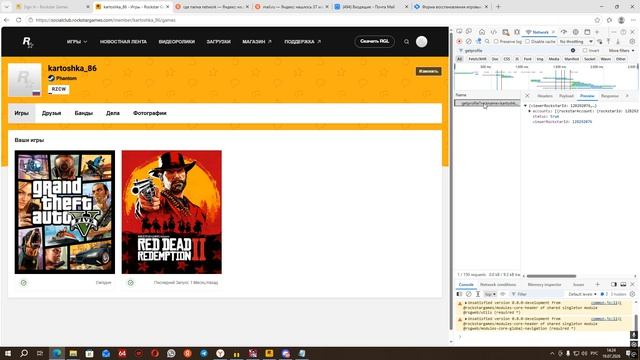Expand the accounts array in preview
This screenshot has height=360, width=640.
pyautogui.click(x=530, y=111)
